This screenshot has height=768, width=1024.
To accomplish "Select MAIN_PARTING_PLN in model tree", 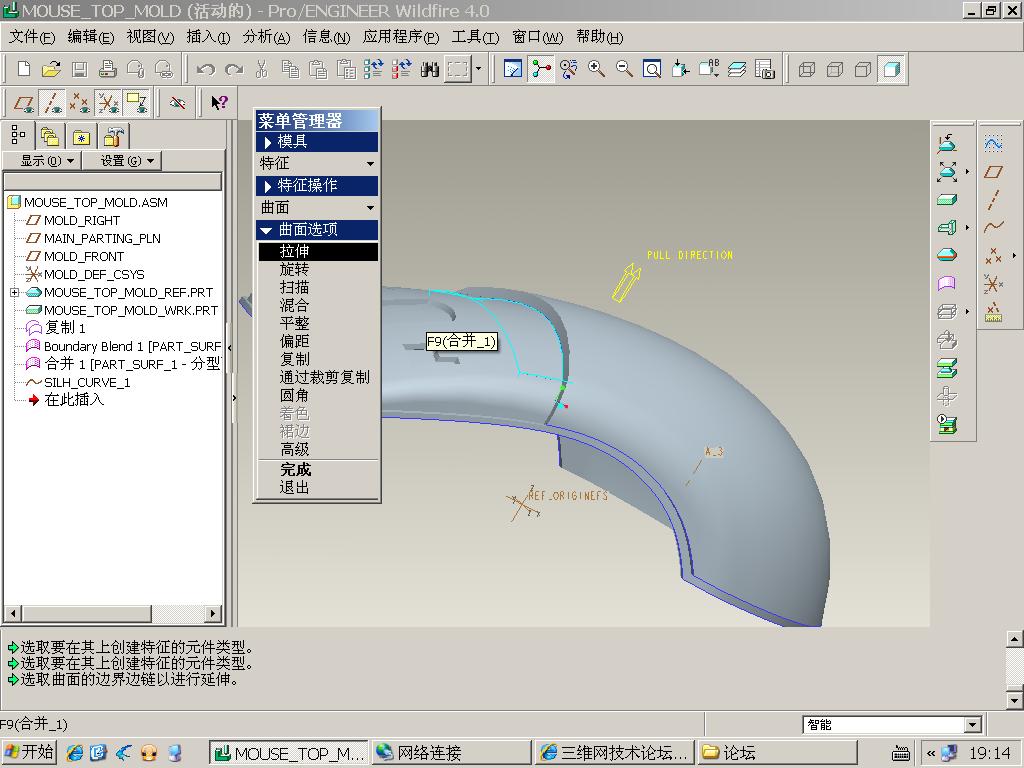I will pos(102,238).
